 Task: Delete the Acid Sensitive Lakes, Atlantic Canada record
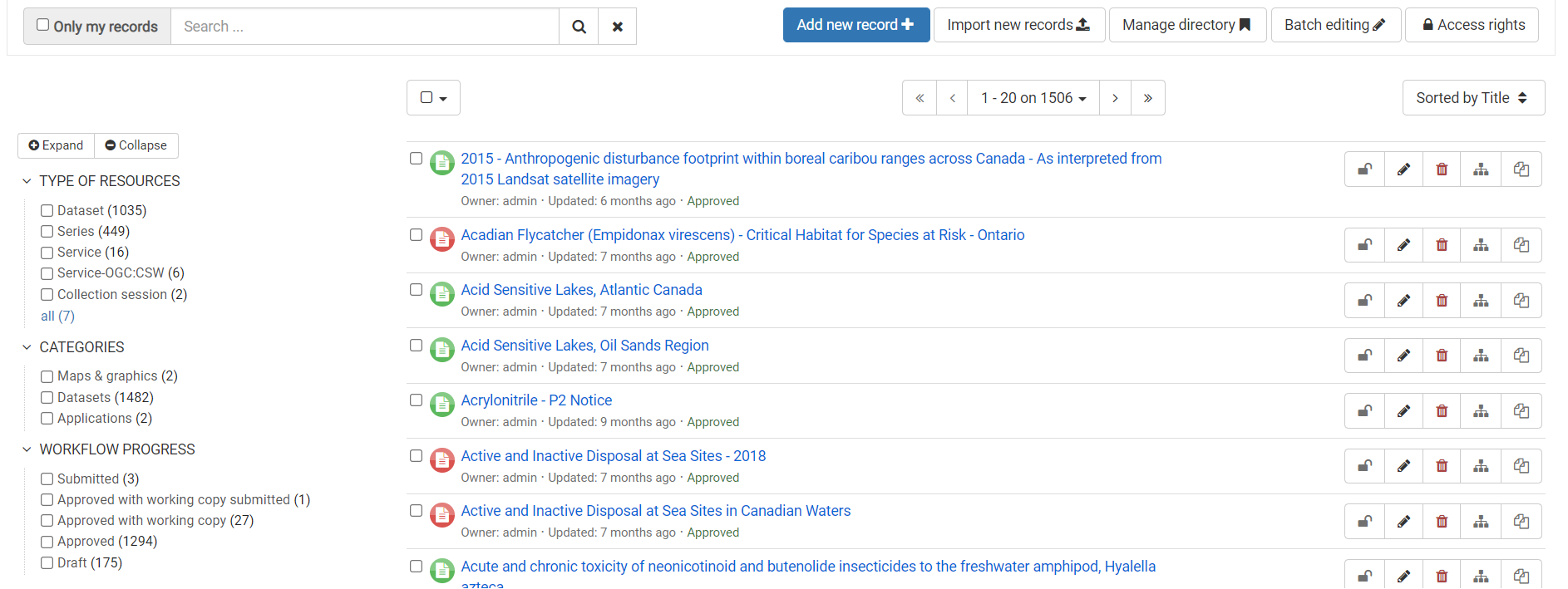[x=1442, y=301]
